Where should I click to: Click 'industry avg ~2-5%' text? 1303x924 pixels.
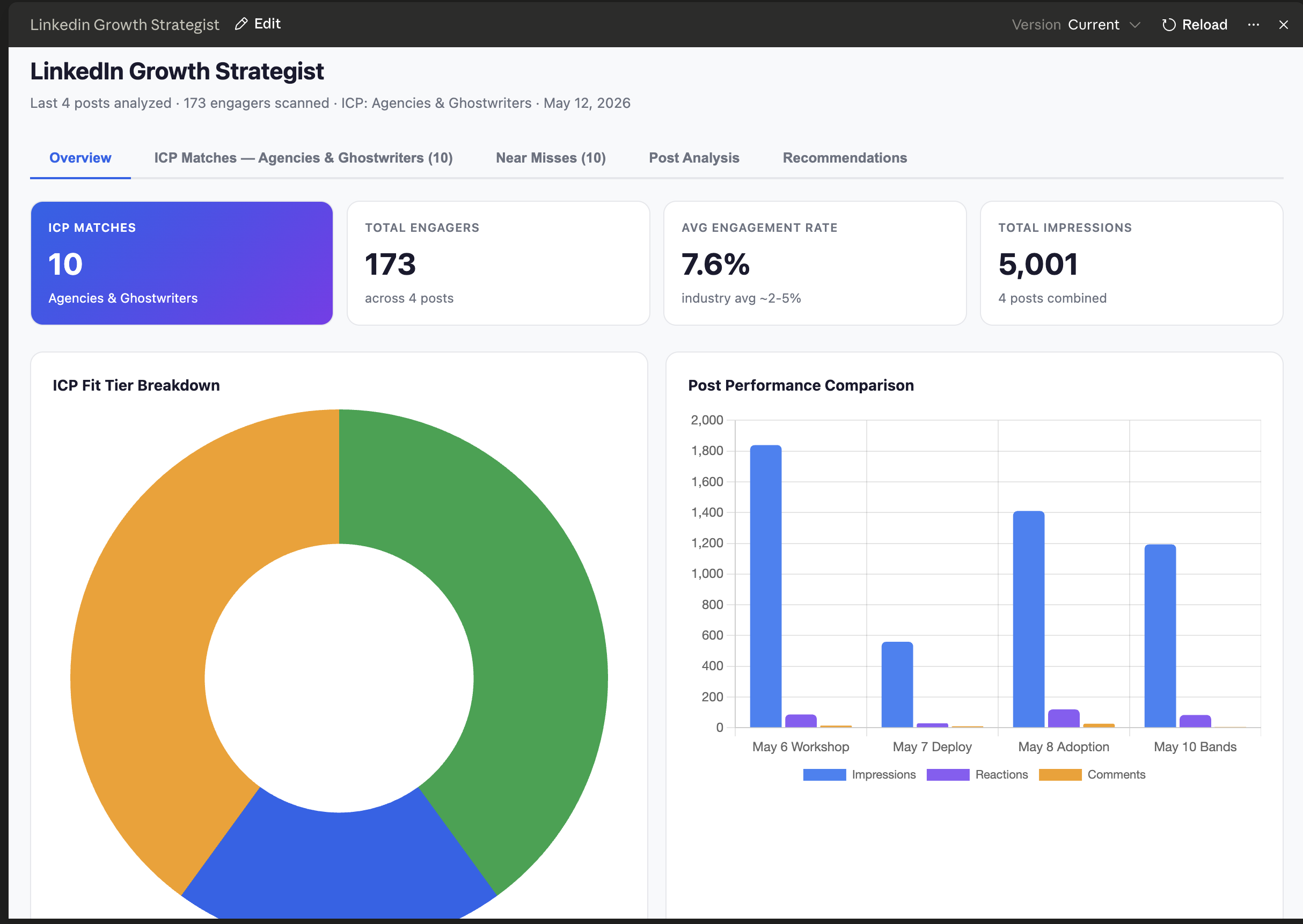741,298
